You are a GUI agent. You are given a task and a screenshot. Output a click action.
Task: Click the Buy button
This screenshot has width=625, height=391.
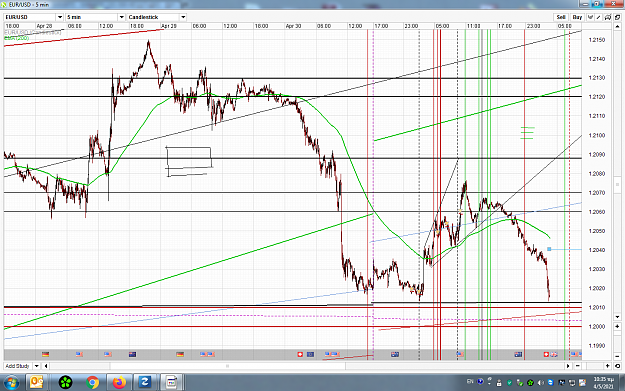[x=577, y=17]
